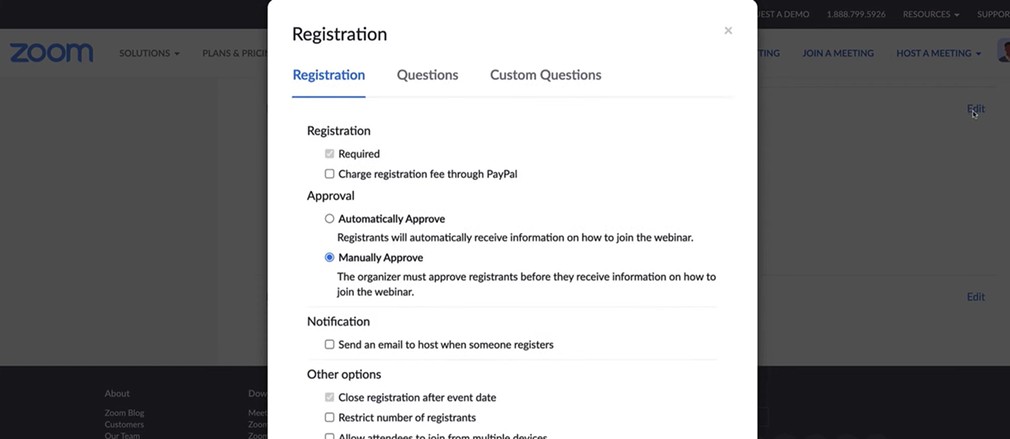Expand the Host a Meeting dropdown

(x=938, y=53)
